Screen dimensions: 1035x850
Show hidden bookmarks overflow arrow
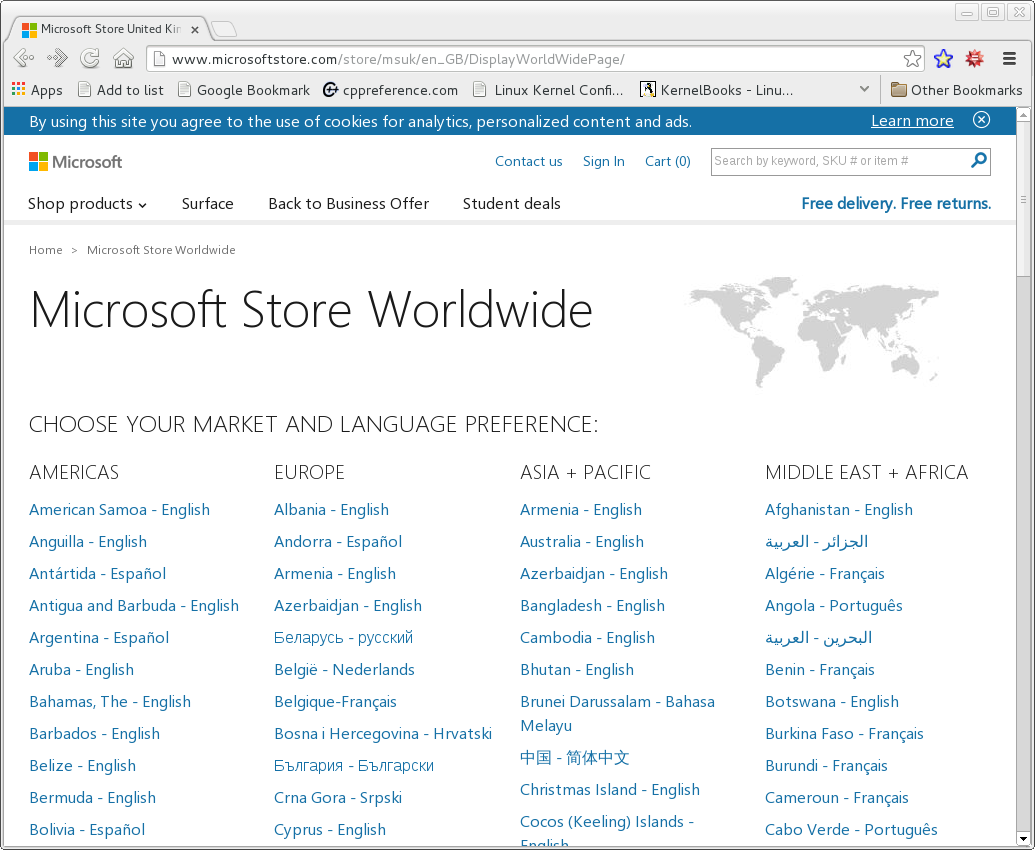[x=864, y=90]
